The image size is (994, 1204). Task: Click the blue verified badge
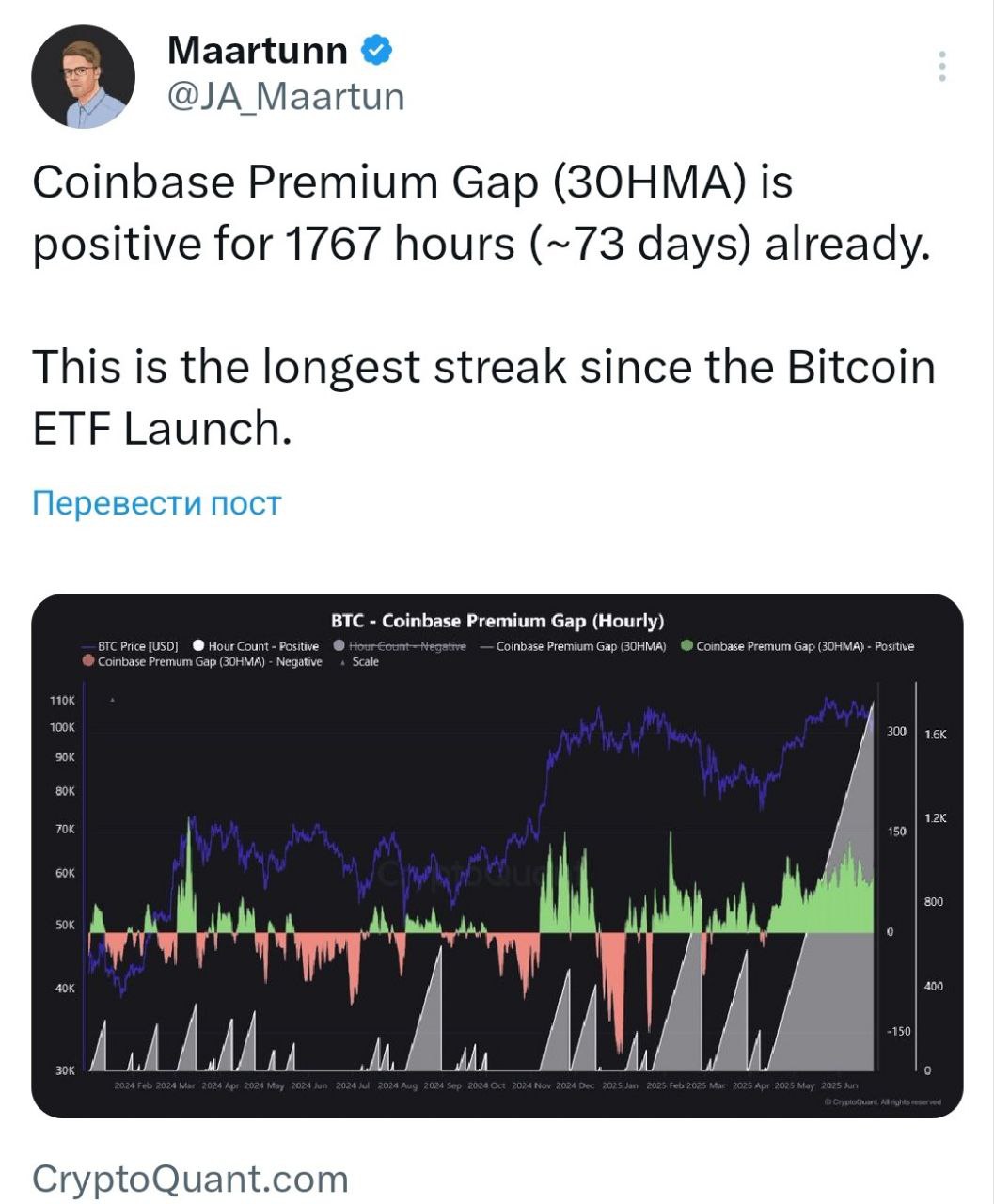coord(377,51)
